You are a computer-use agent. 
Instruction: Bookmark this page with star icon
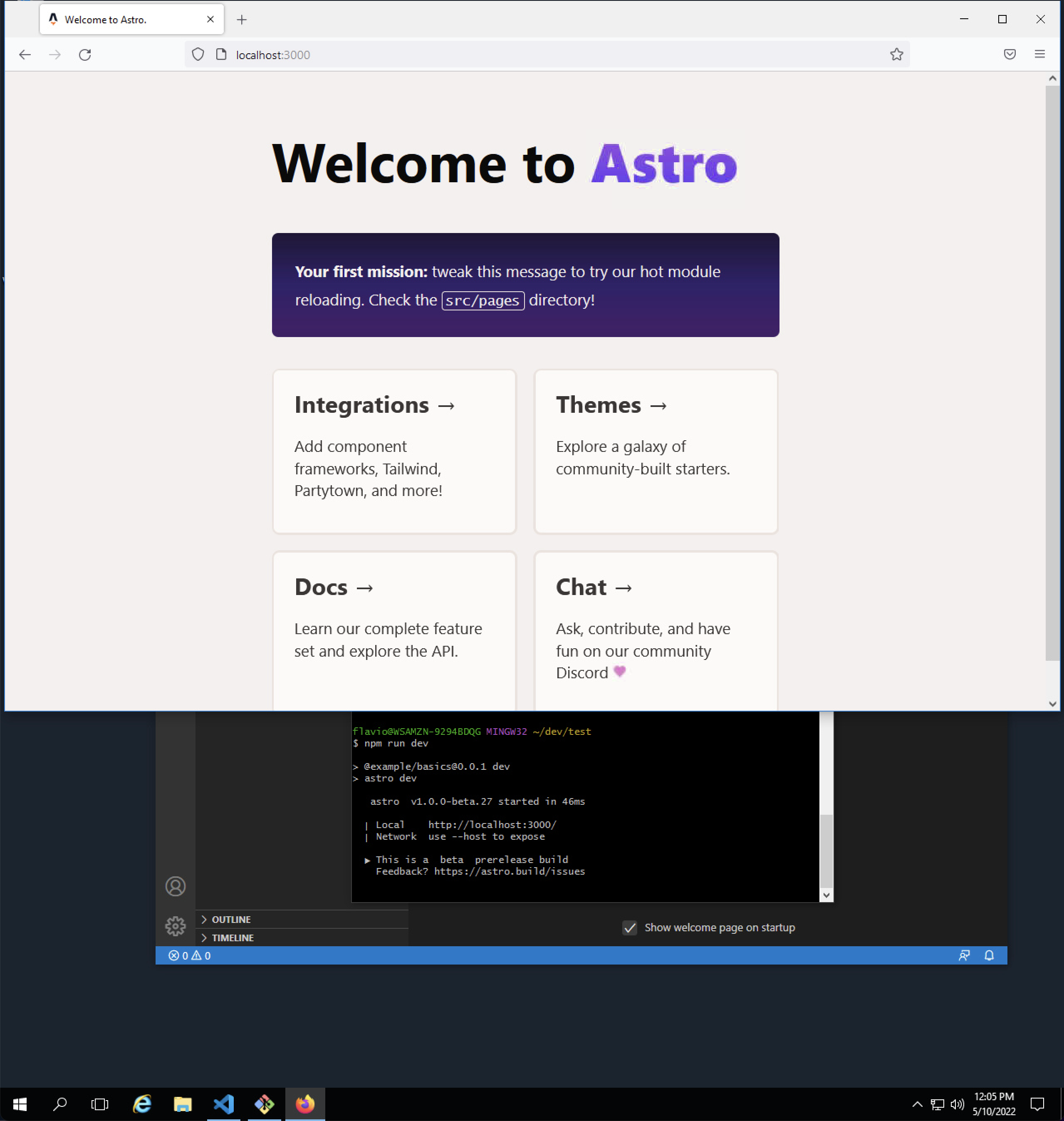(896, 55)
